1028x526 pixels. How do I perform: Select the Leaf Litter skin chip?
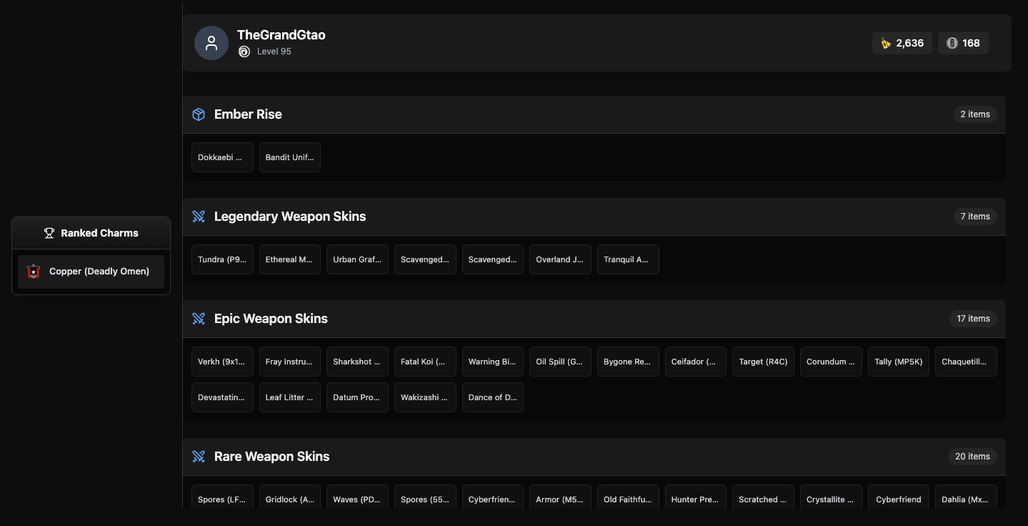tap(290, 397)
